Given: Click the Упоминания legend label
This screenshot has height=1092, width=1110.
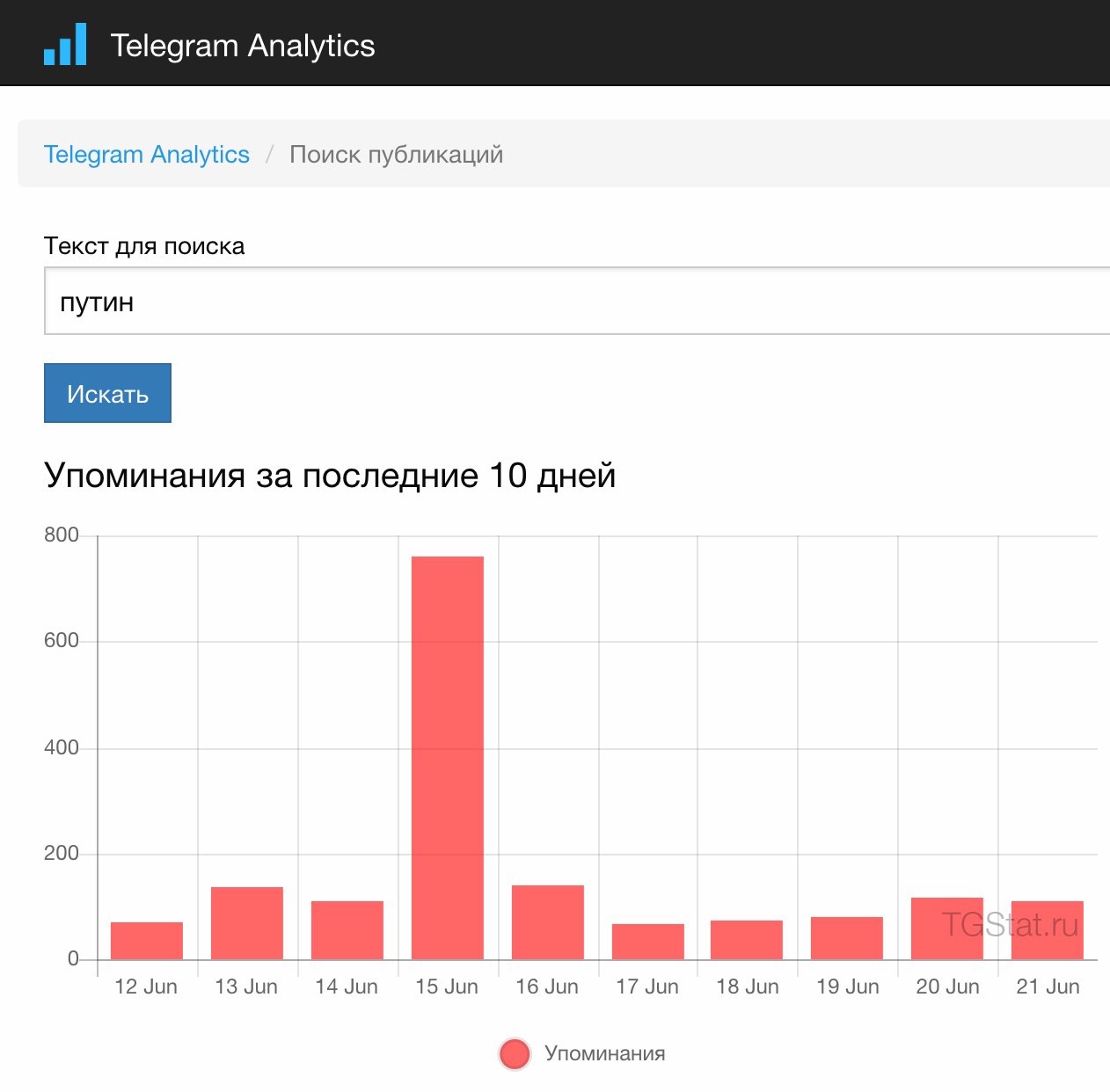Looking at the screenshot, I should (604, 1053).
